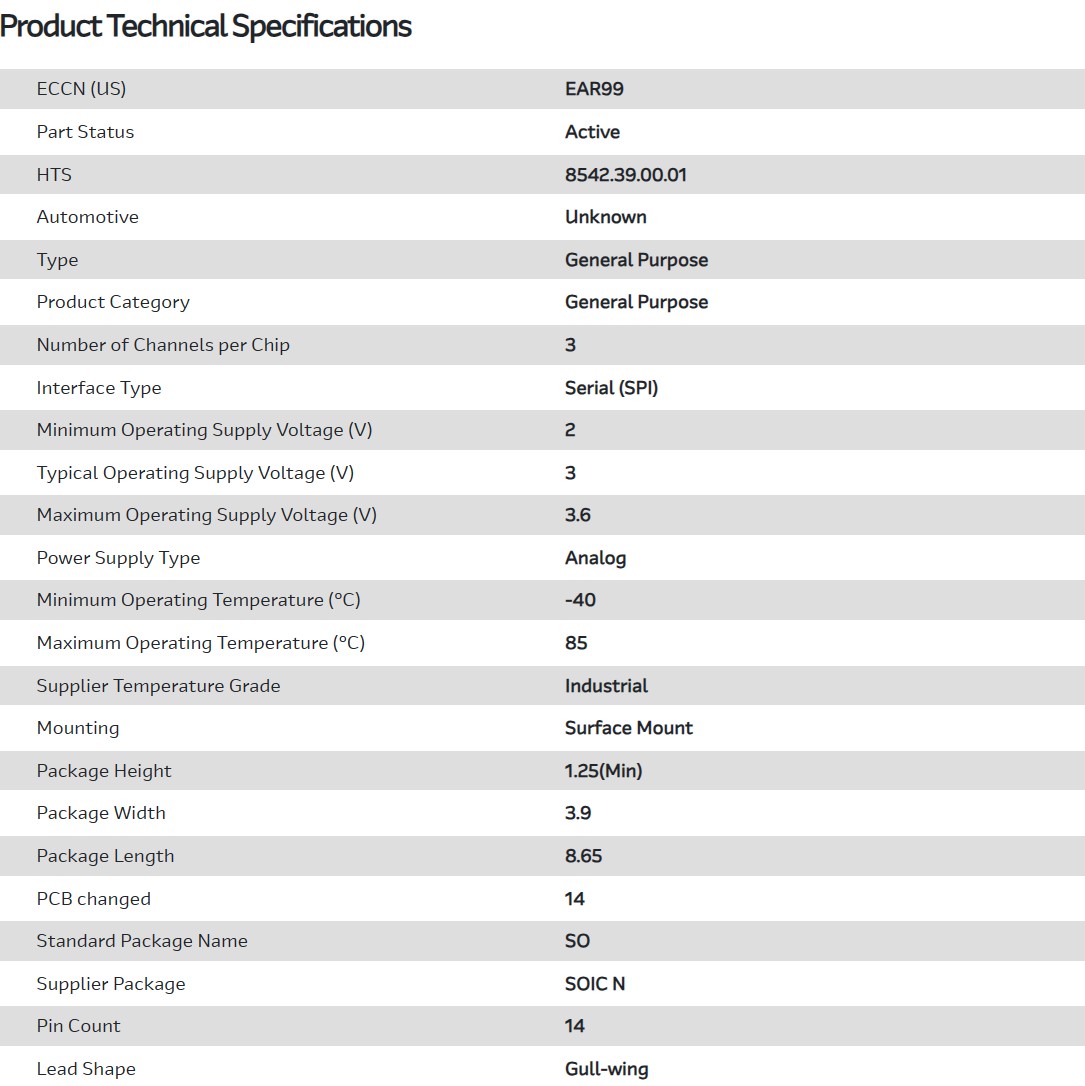This screenshot has width=1085, height=1086.
Task: Select the "Minimum Operating Supply Voltage (V)" label
Action: point(204,430)
